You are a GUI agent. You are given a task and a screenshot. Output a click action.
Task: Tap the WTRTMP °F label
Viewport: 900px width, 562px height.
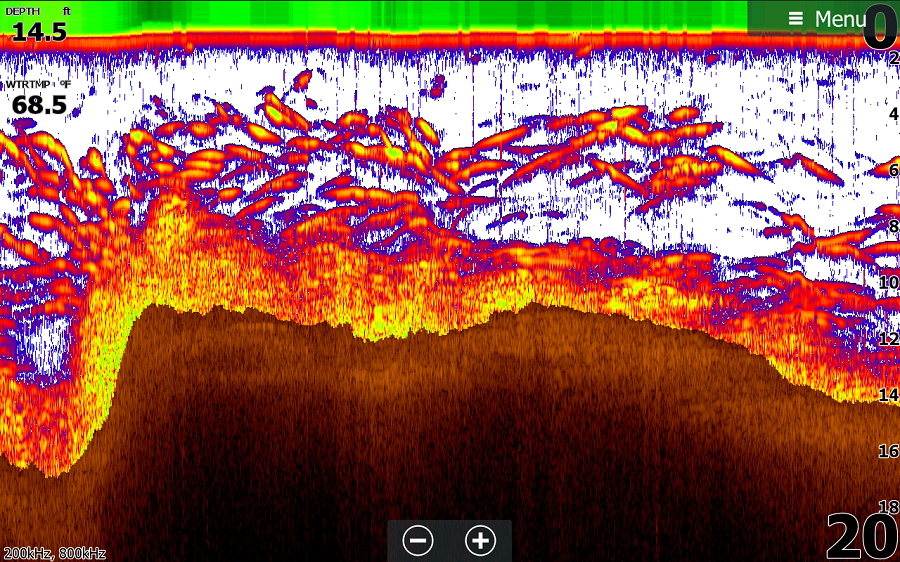coord(38,85)
